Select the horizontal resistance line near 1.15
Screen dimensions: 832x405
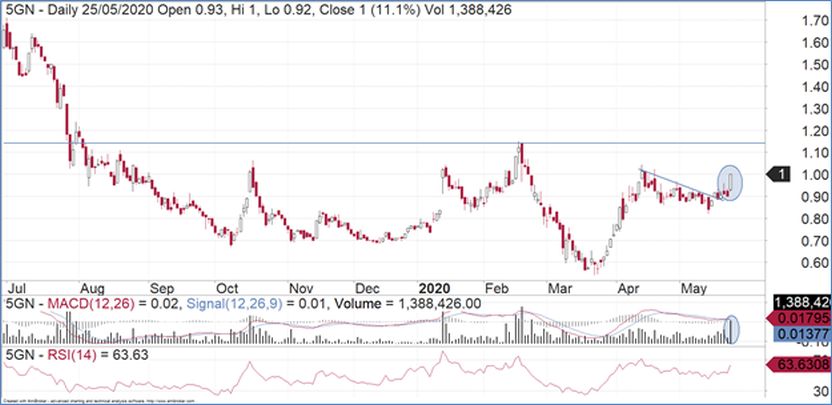300,143
